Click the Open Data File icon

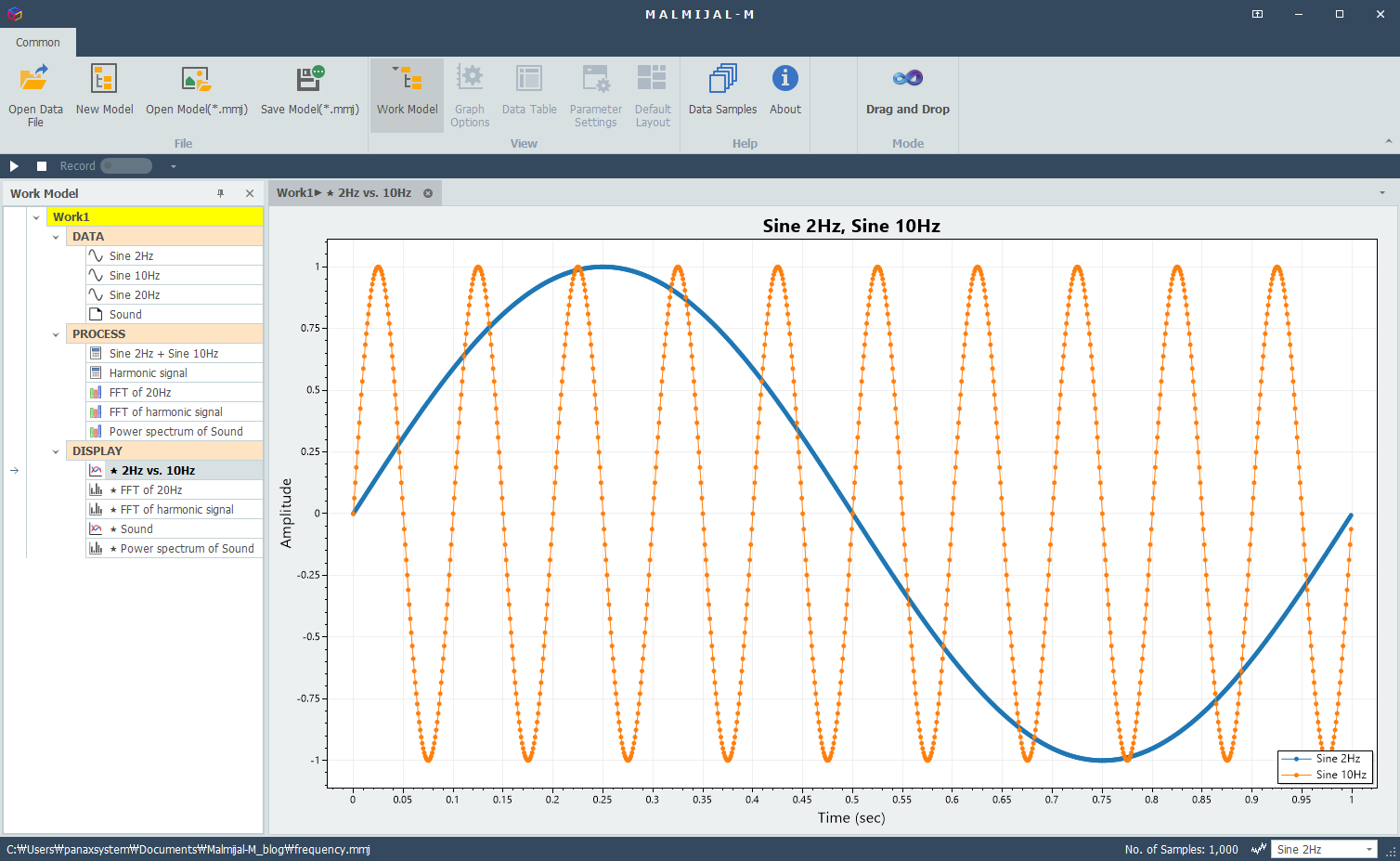[x=35, y=79]
